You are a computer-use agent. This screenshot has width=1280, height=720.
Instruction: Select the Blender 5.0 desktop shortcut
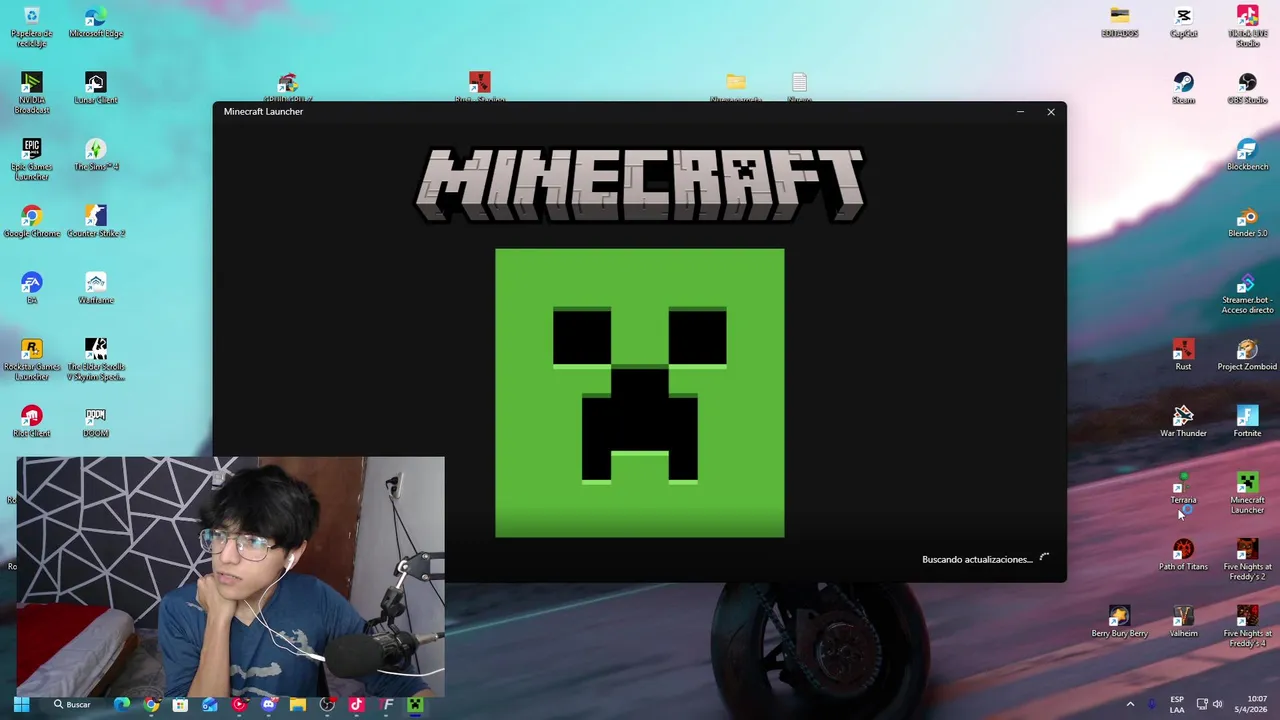click(x=1247, y=222)
